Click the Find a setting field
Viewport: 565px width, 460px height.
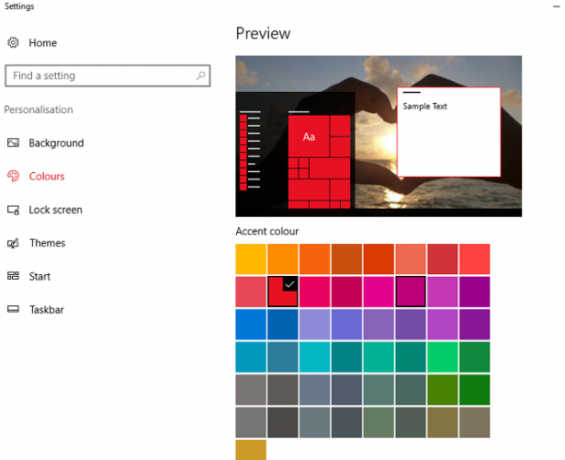pyautogui.click(x=108, y=76)
